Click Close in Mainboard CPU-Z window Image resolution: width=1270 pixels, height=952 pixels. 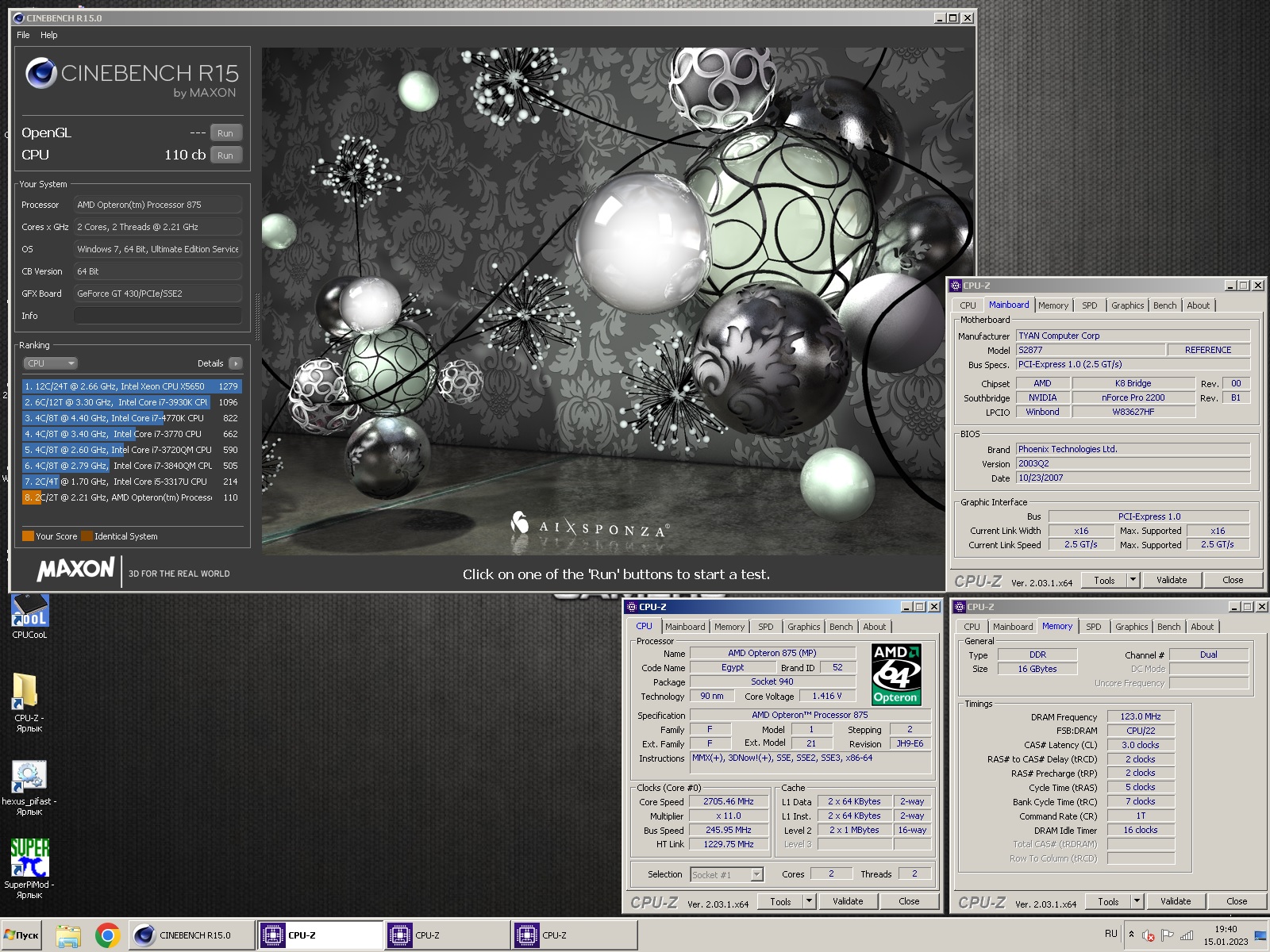(x=1233, y=580)
